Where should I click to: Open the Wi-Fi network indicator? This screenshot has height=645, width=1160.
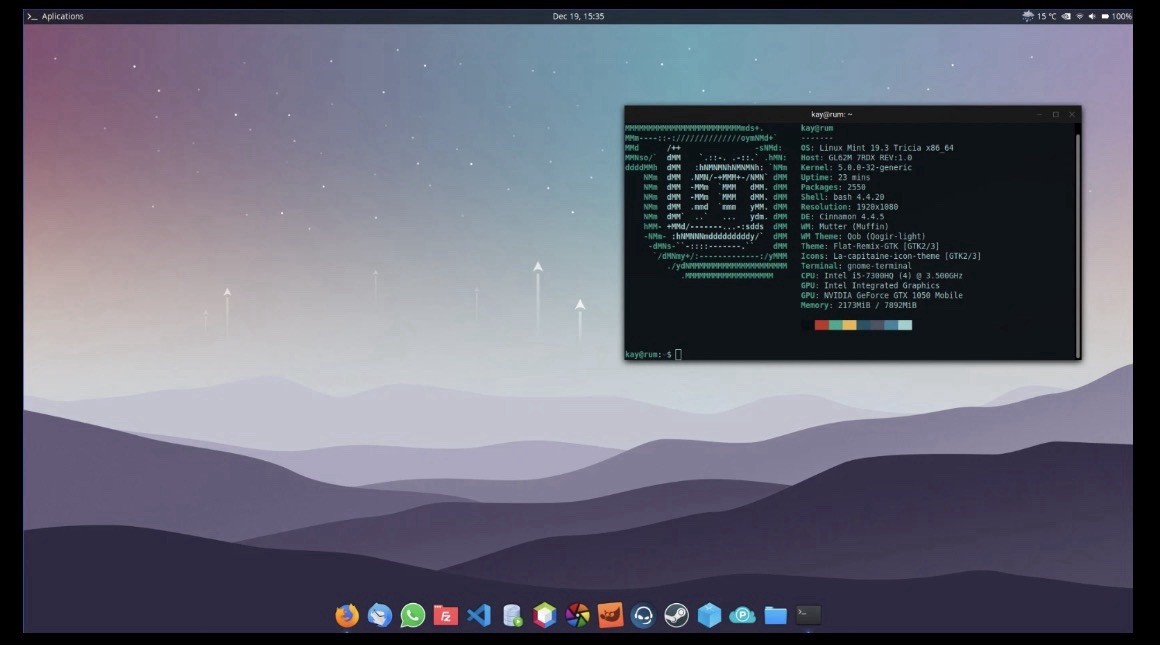click(x=1079, y=16)
